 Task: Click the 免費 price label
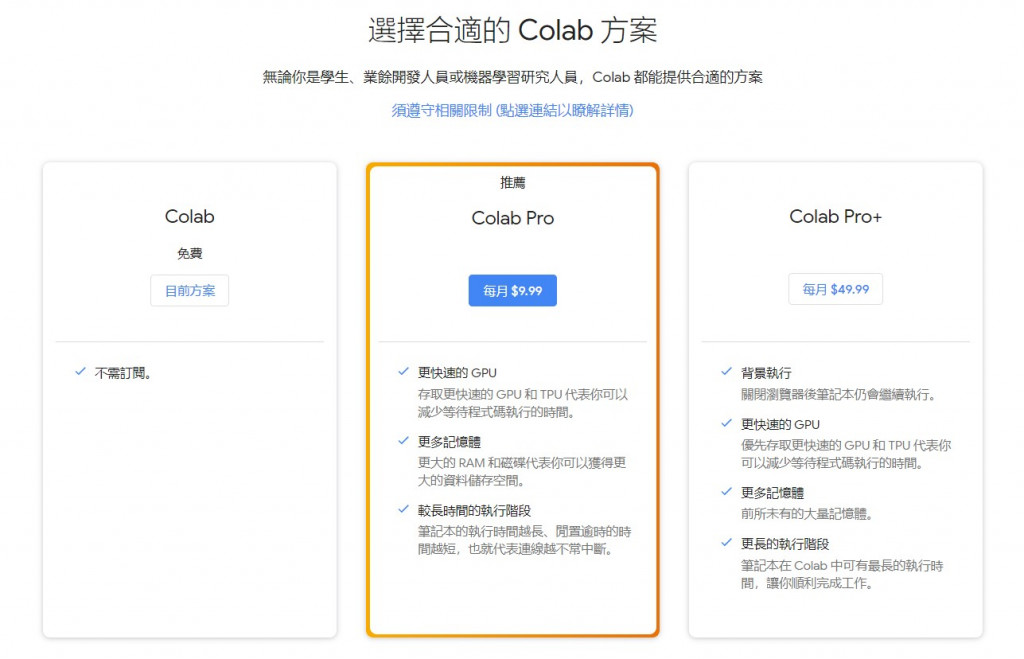click(x=189, y=253)
